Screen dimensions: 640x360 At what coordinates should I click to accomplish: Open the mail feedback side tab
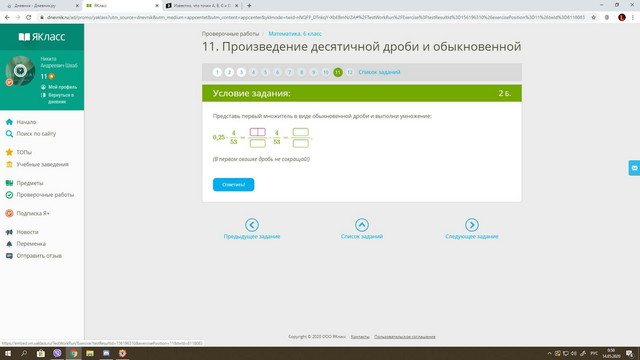pyautogui.click(x=634, y=168)
